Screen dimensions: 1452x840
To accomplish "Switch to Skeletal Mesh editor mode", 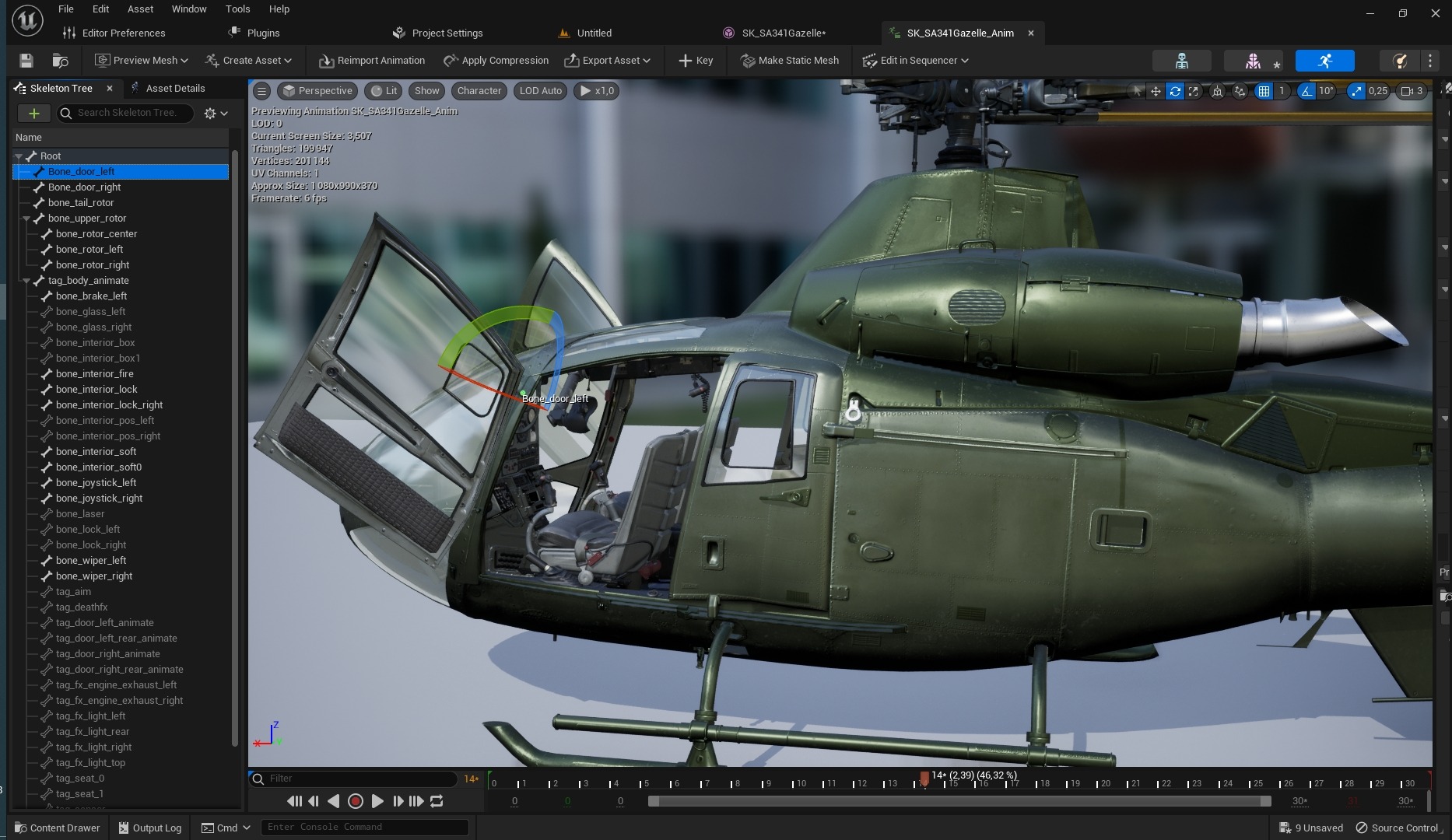I will point(1252,61).
